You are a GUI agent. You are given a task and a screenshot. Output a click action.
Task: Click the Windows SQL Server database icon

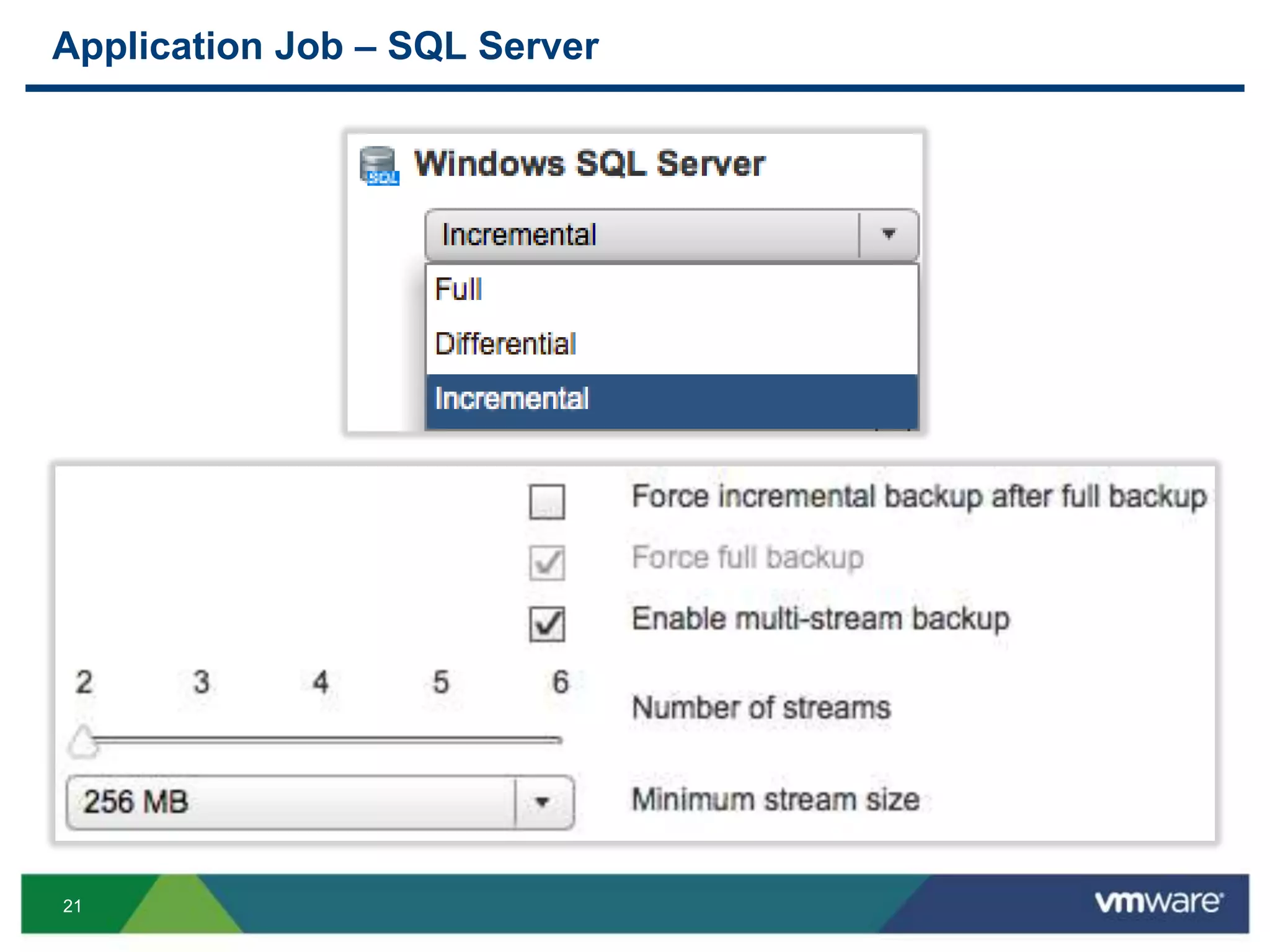click(x=379, y=166)
